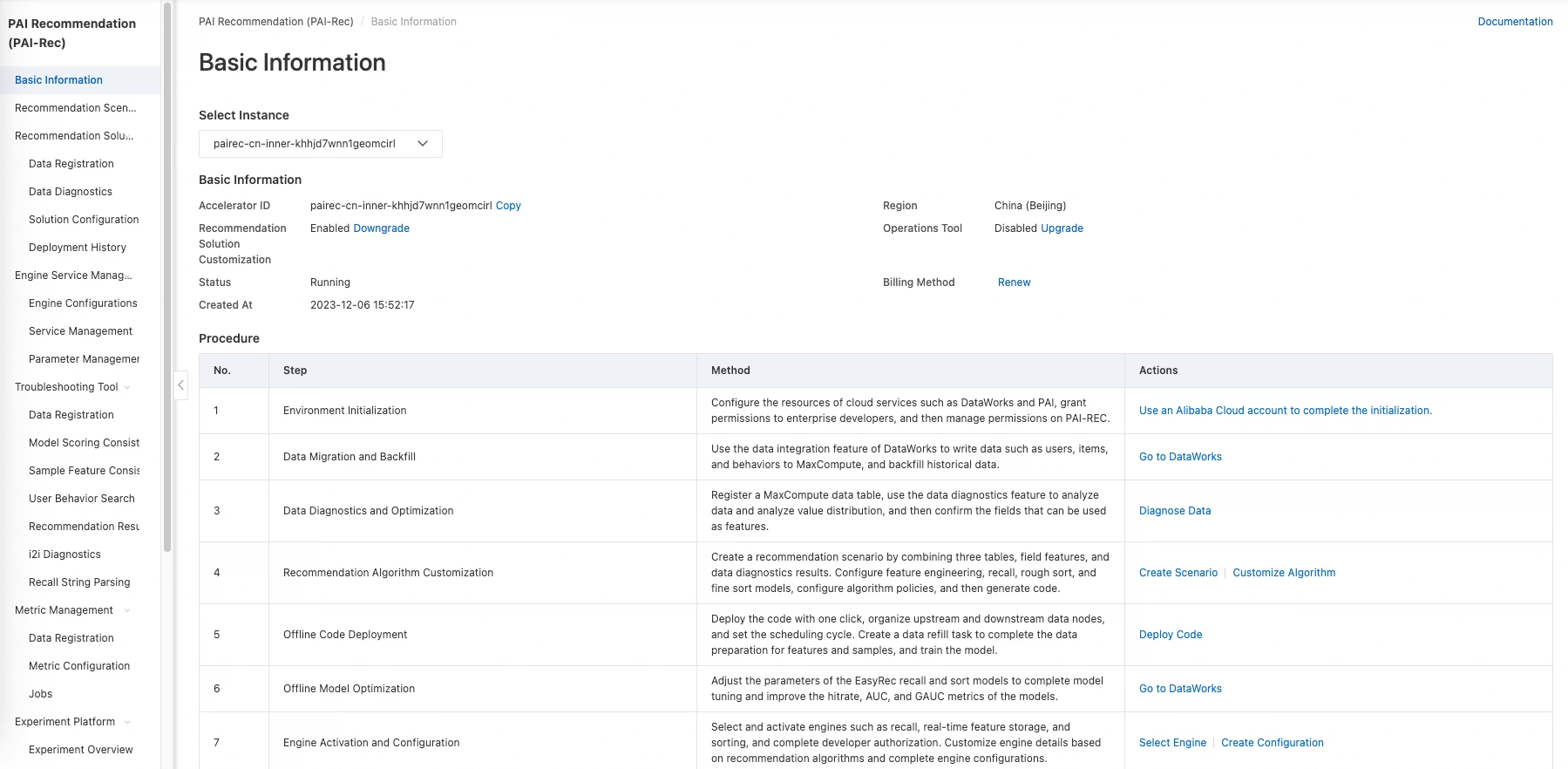Open the Documentation link
This screenshot has height=769, width=1568.
coord(1515,22)
